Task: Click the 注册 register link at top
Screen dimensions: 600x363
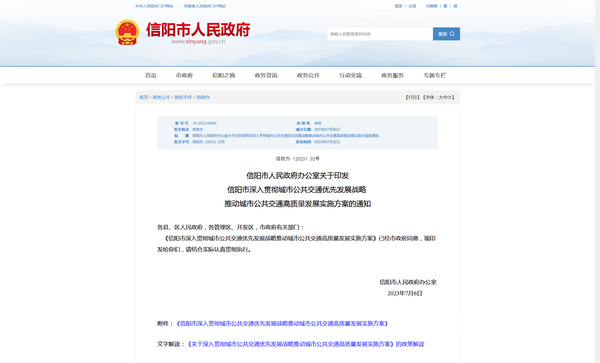Action: pos(412,6)
